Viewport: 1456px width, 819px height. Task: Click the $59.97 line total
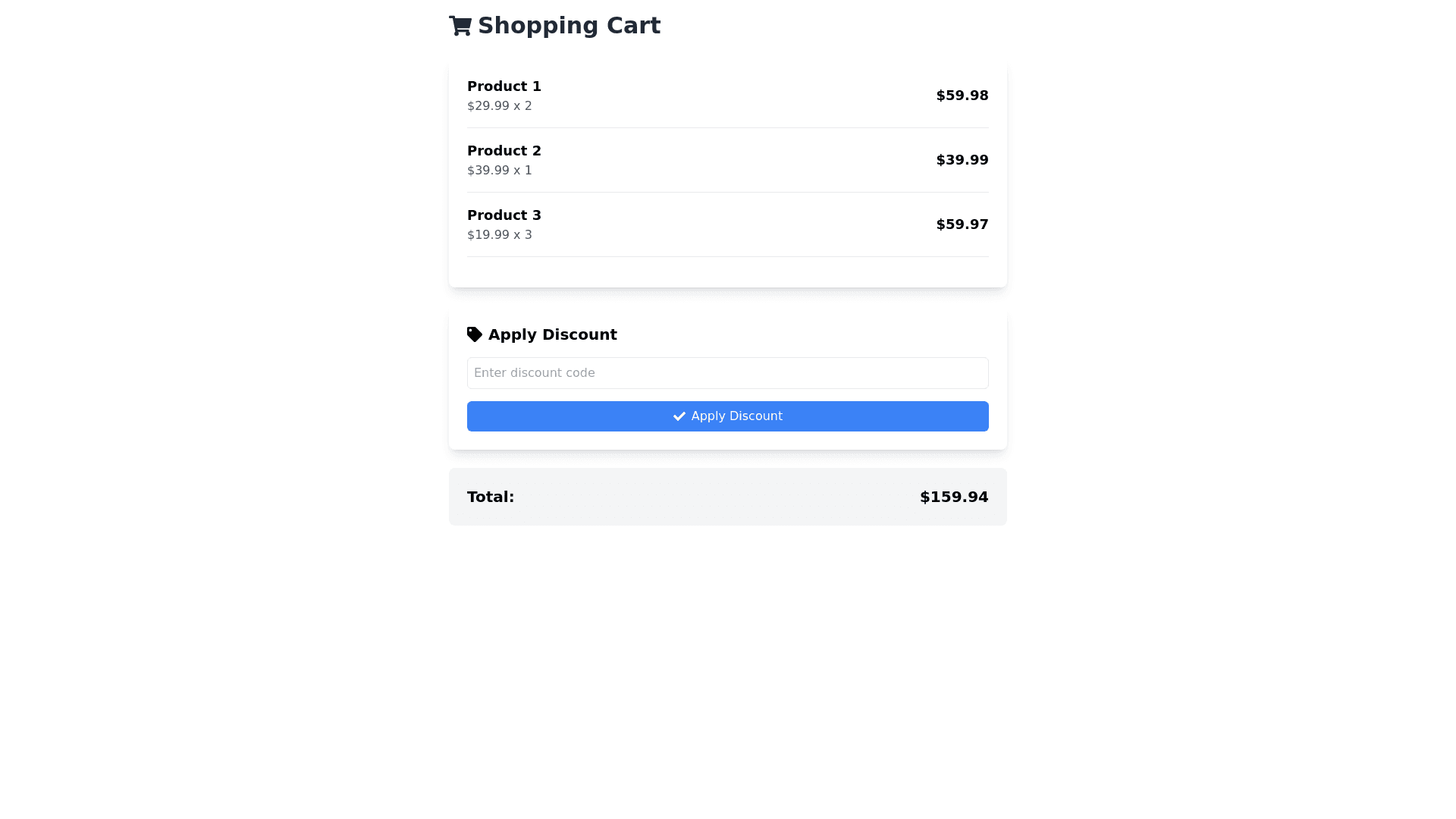click(x=962, y=224)
